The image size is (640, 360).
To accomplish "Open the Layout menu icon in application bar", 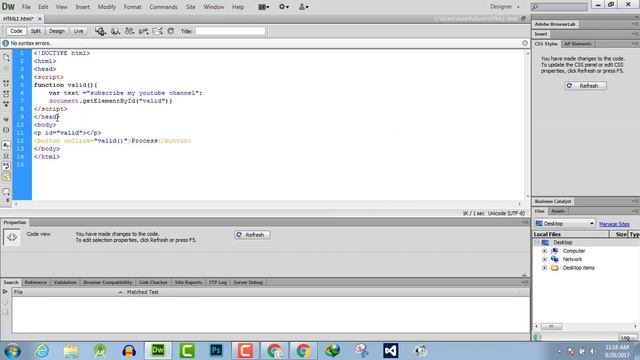I will pos(264,7).
